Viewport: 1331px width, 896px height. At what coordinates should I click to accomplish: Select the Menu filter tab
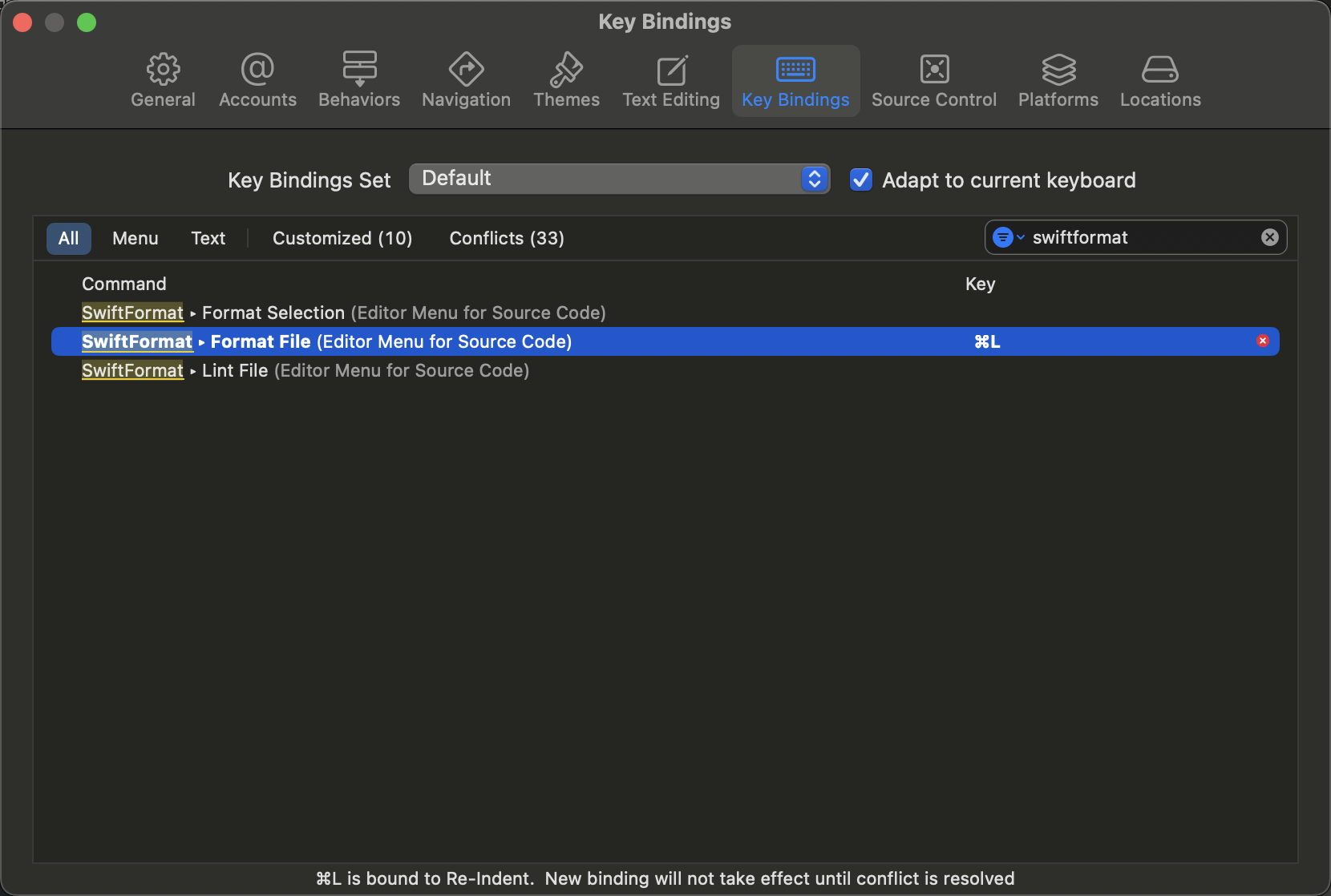point(136,238)
